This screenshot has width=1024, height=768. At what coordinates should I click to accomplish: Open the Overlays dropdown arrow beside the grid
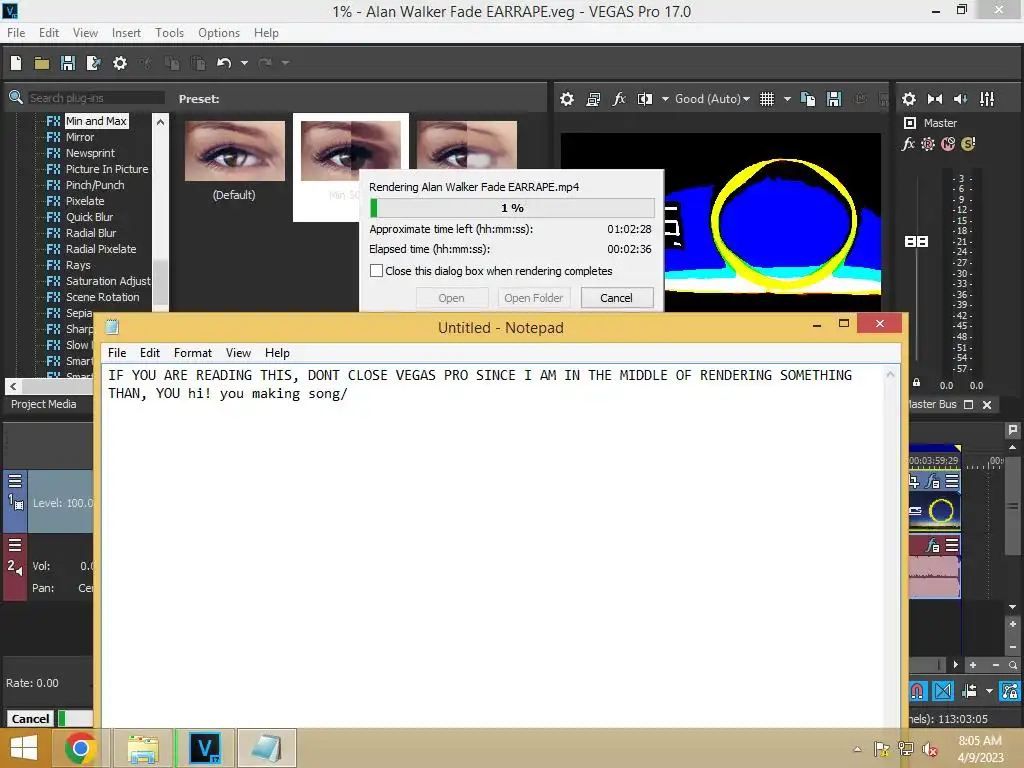787,99
